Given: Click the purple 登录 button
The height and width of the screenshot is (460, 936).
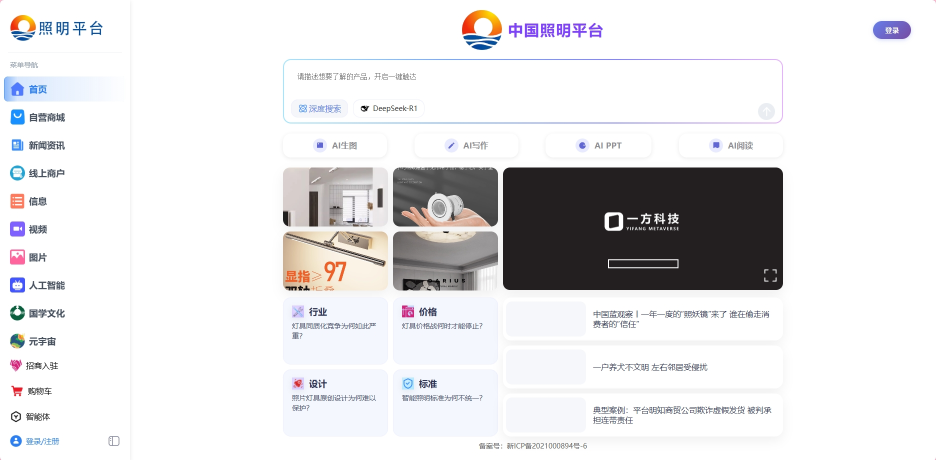Looking at the screenshot, I should tap(891, 30).
